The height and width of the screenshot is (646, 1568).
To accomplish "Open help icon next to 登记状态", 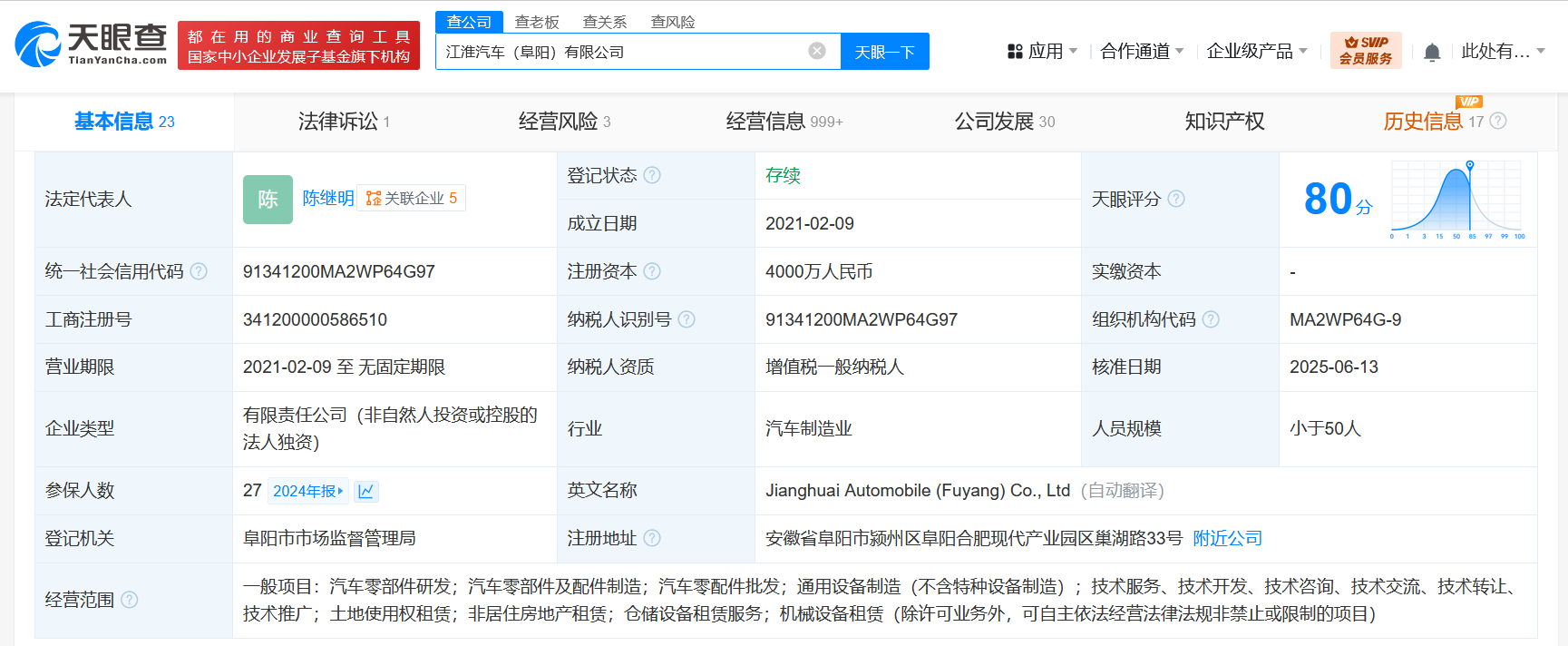I will pos(652,175).
